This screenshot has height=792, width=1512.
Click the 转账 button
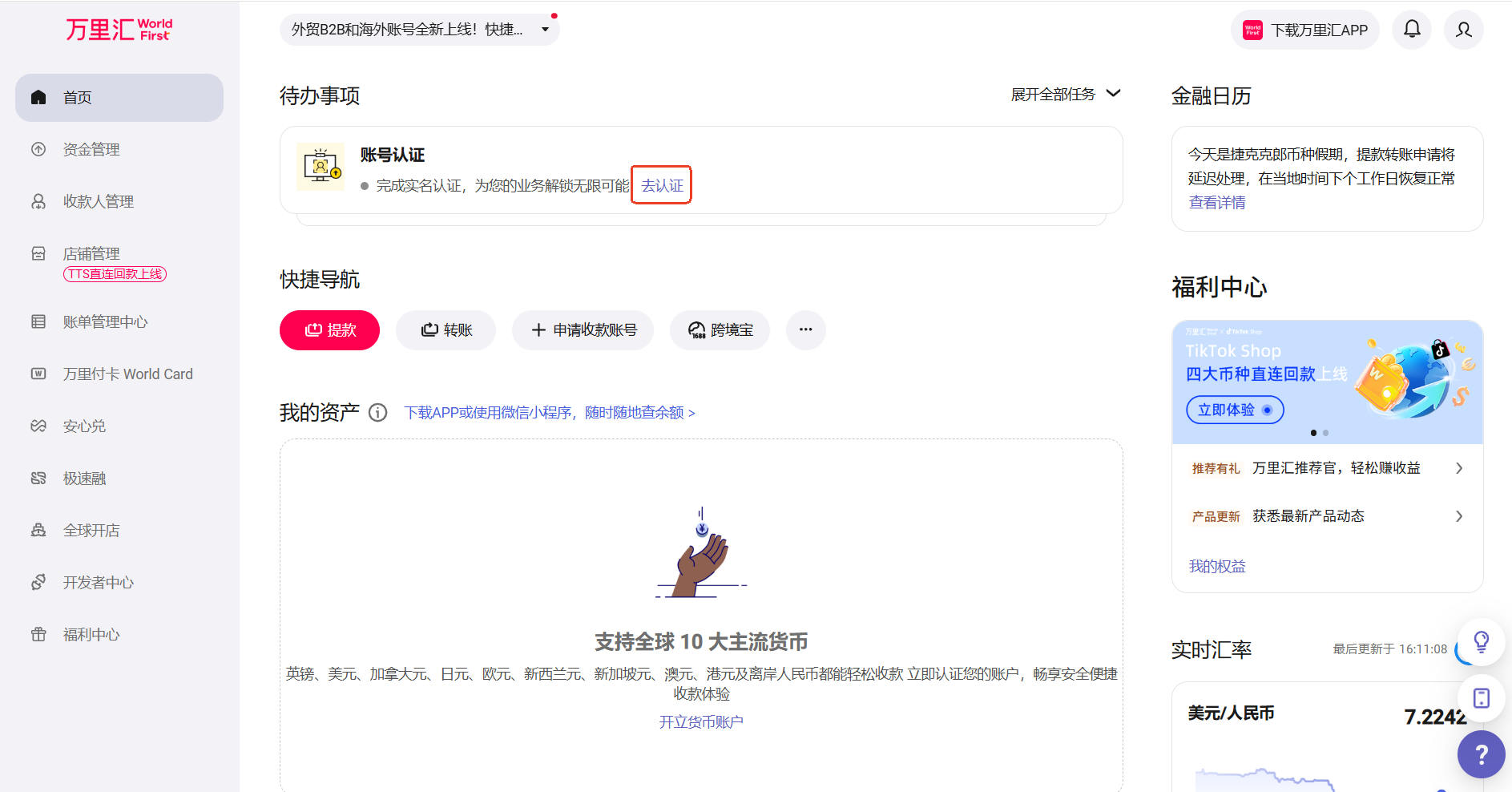(446, 329)
